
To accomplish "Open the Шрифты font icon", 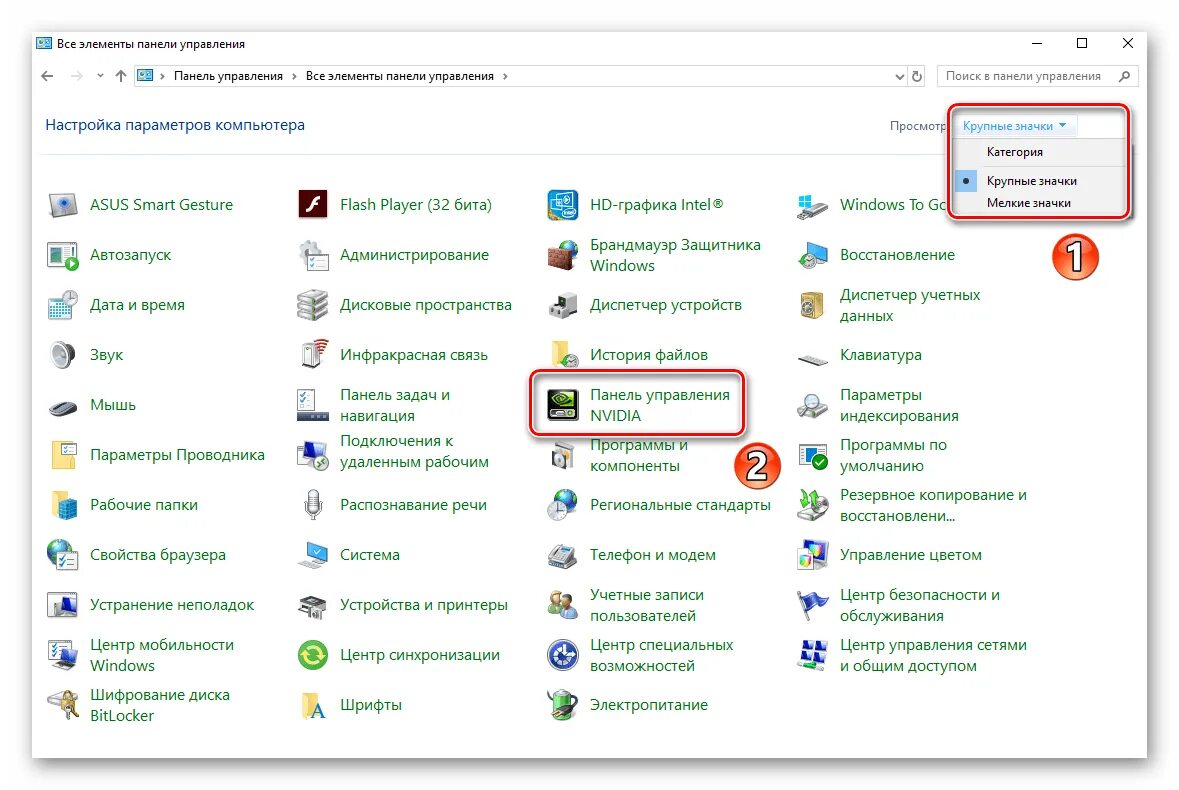I will coord(313,705).
